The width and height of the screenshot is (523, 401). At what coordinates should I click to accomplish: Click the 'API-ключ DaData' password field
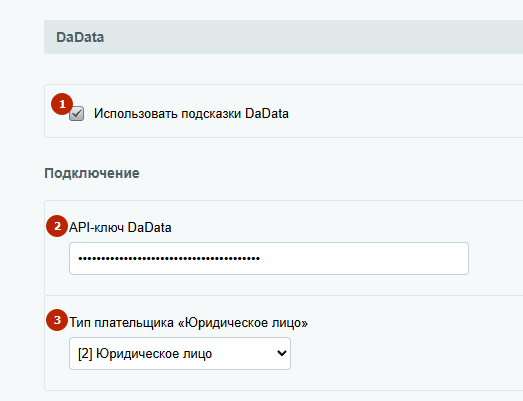pyautogui.click(x=269, y=259)
